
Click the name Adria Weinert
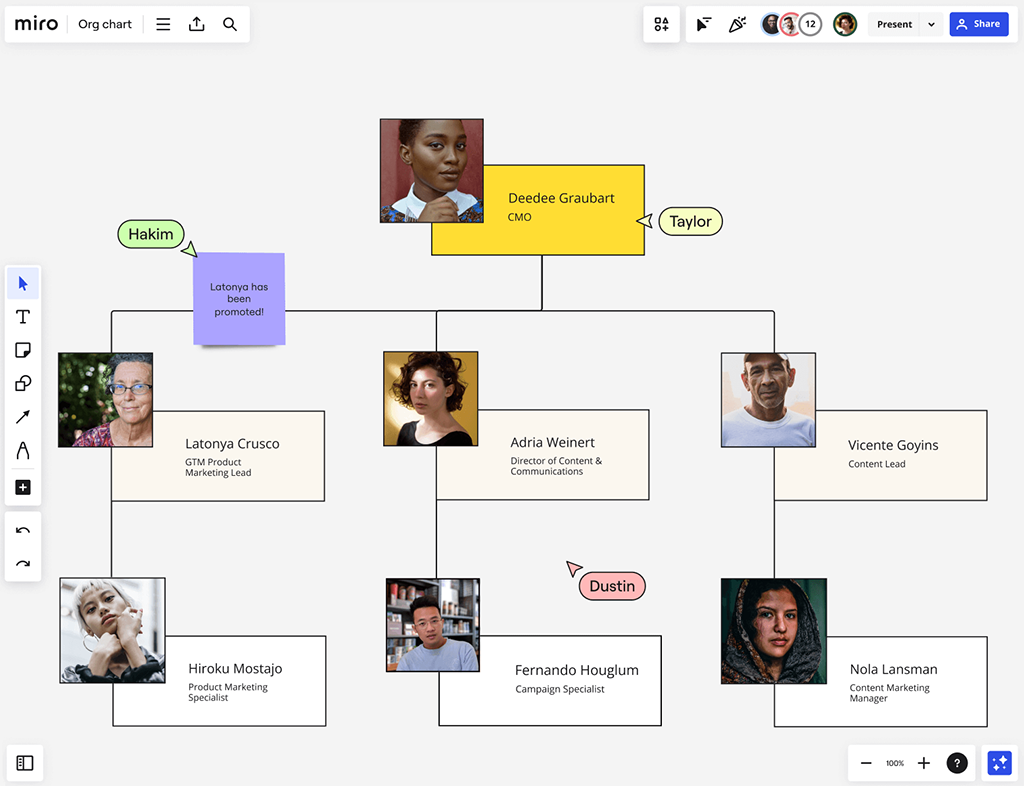click(552, 443)
